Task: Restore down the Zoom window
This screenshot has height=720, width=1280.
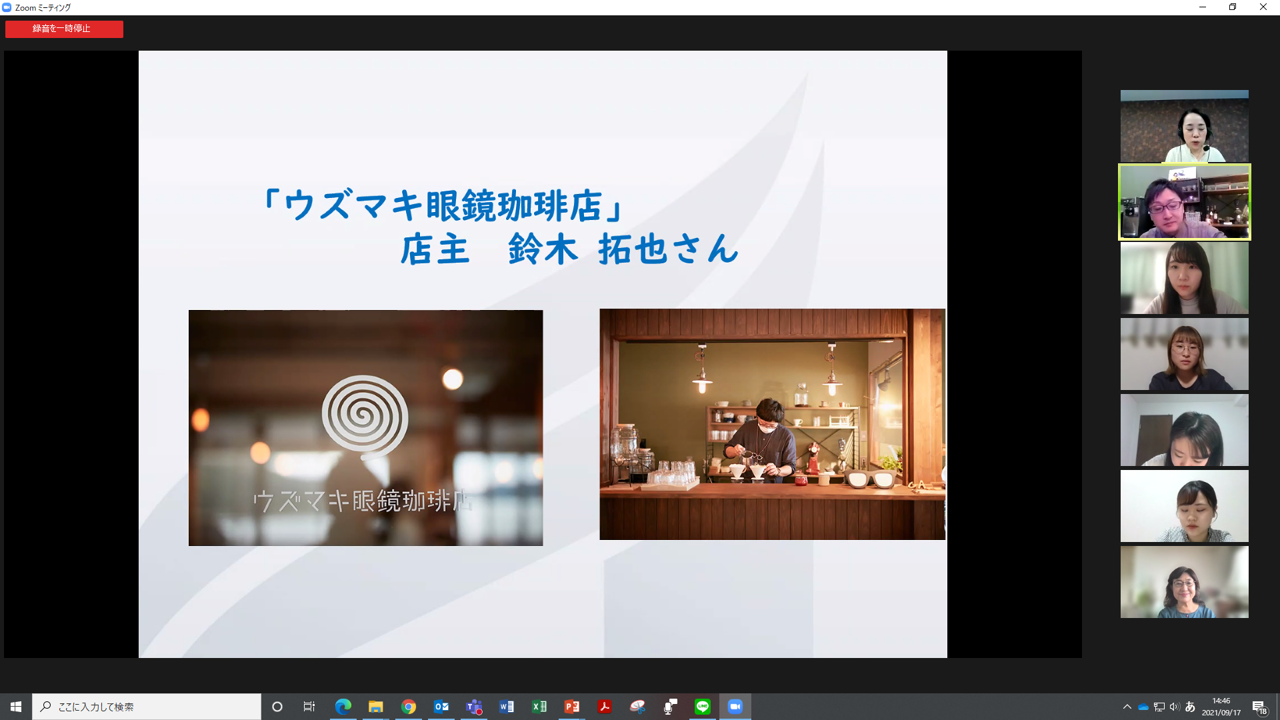Action: [x=1232, y=7]
